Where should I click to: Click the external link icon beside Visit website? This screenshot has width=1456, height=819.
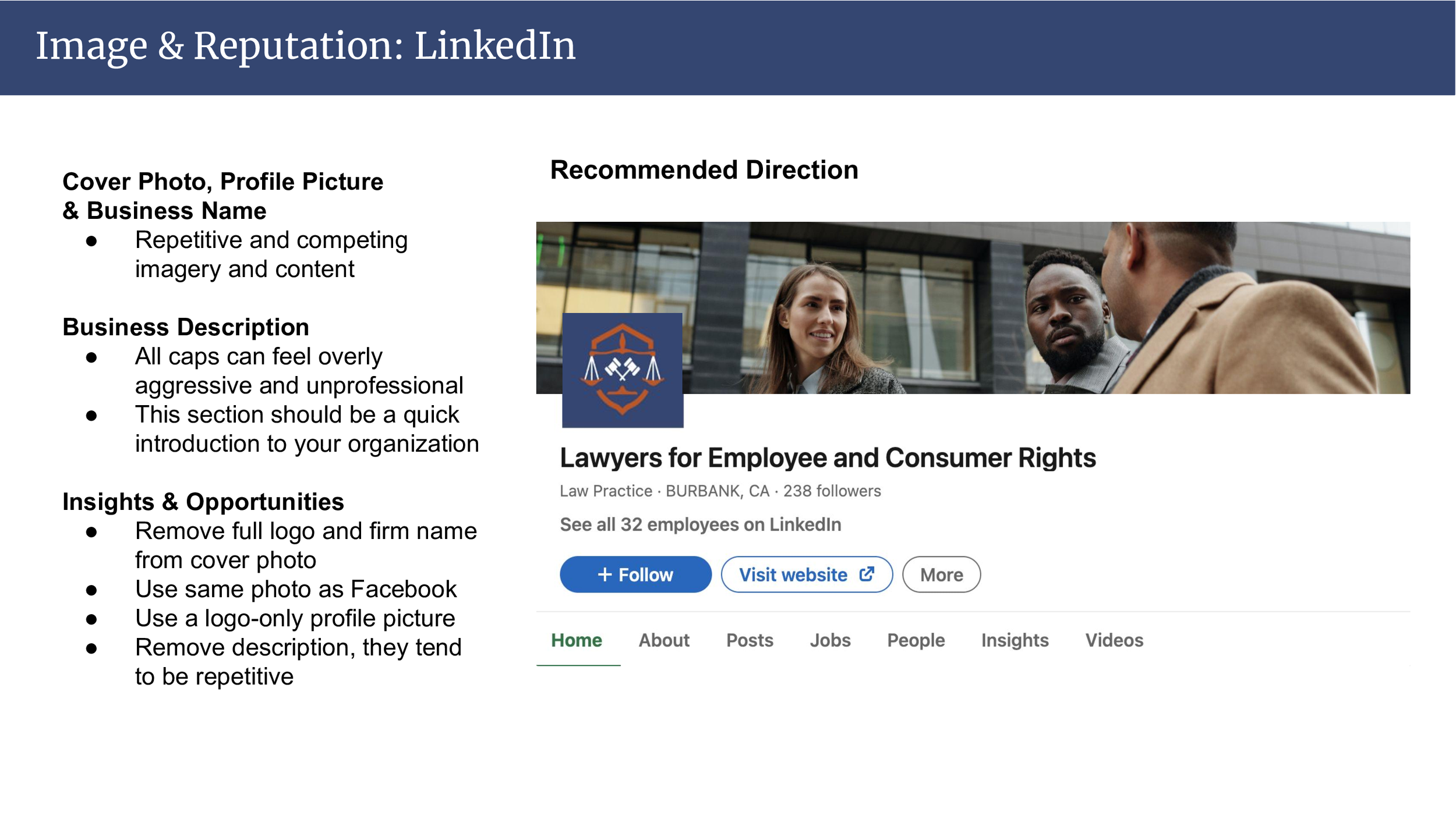[x=867, y=574]
